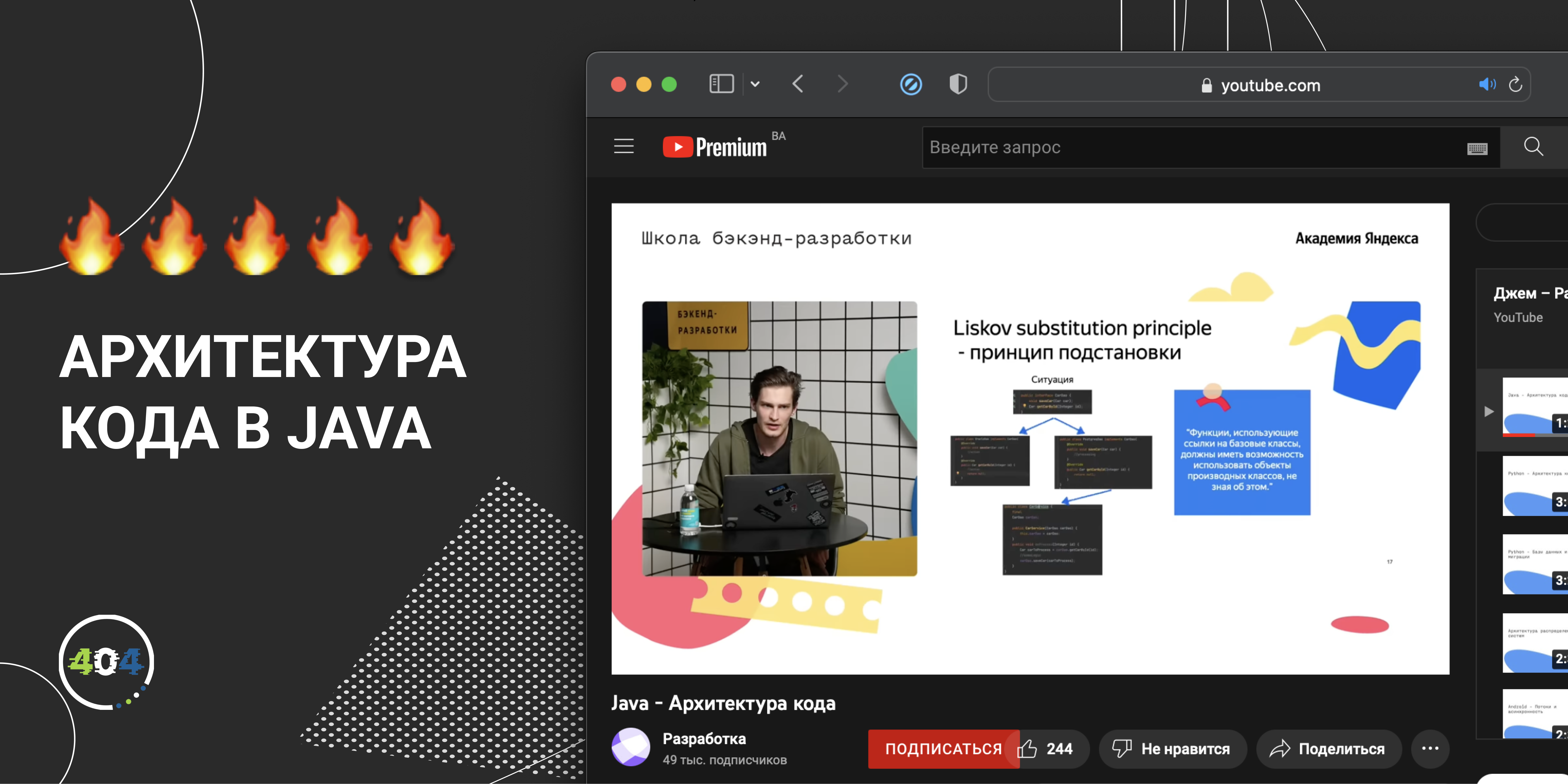Click the '49 тыс. подписчиков' subscriber count
Image resolution: width=1568 pixels, height=784 pixels.
click(724, 760)
